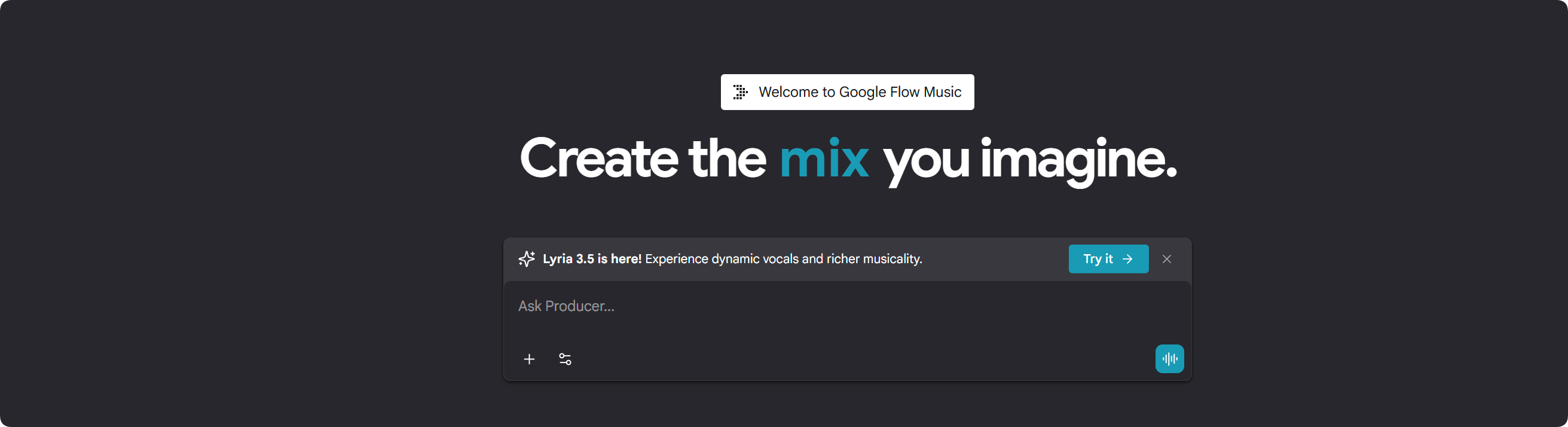This screenshot has height=427, width=1568.
Task: Dismiss the Lyria 3.5 announcement banner
Action: [1166, 259]
